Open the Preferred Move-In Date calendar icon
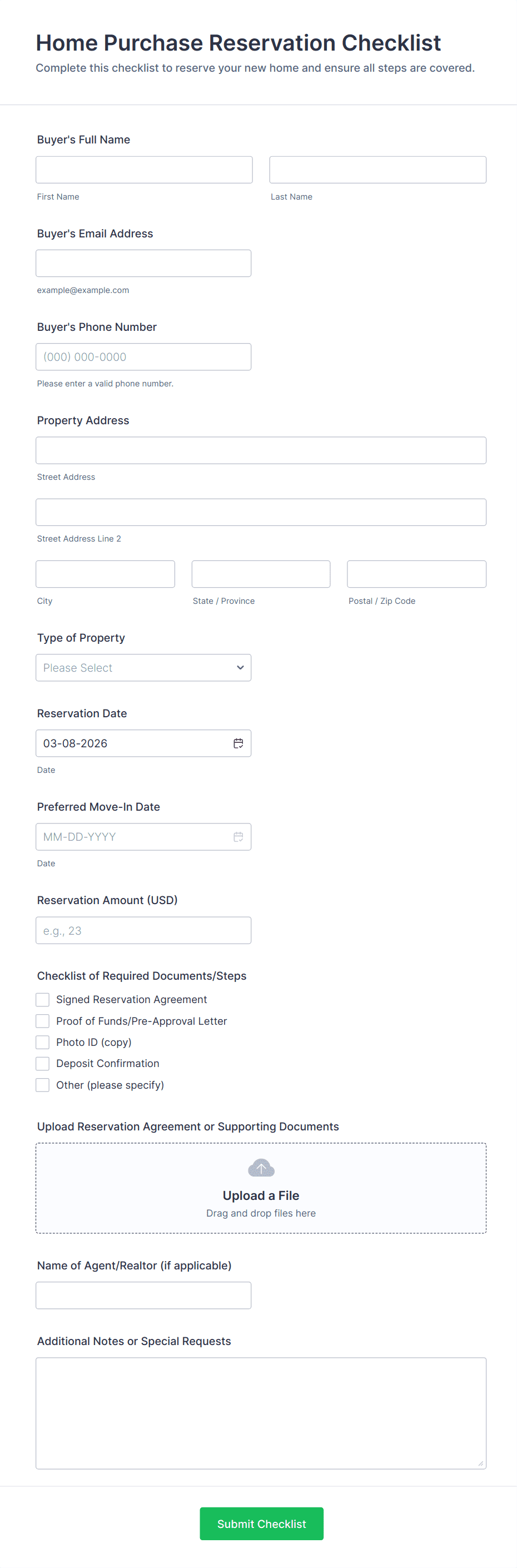The width and height of the screenshot is (517, 1568). (x=238, y=837)
